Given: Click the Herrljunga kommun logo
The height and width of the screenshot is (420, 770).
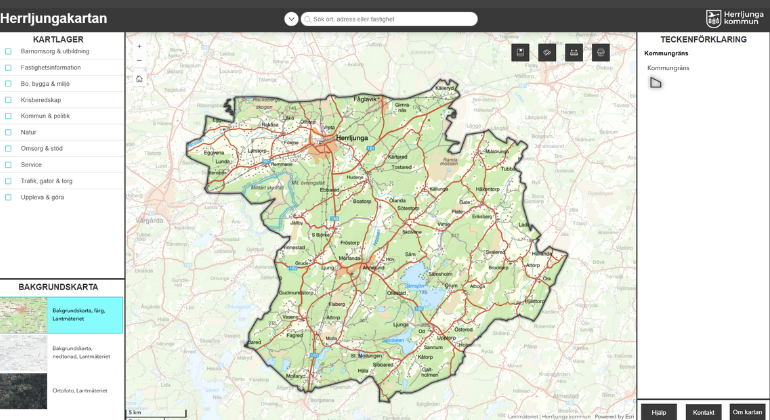Looking at the screenshot, I should (x=734, y=17).
